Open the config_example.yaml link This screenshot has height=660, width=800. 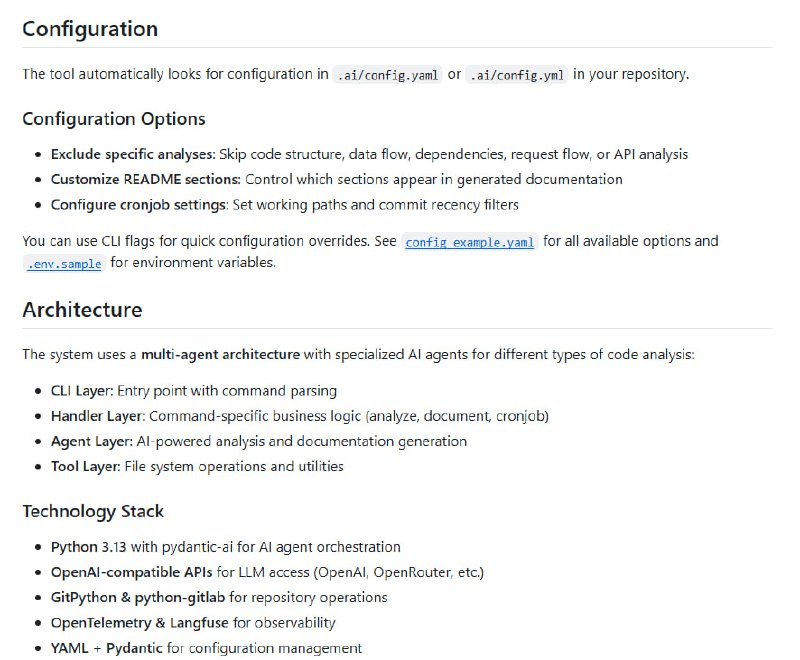coord(470,242)
